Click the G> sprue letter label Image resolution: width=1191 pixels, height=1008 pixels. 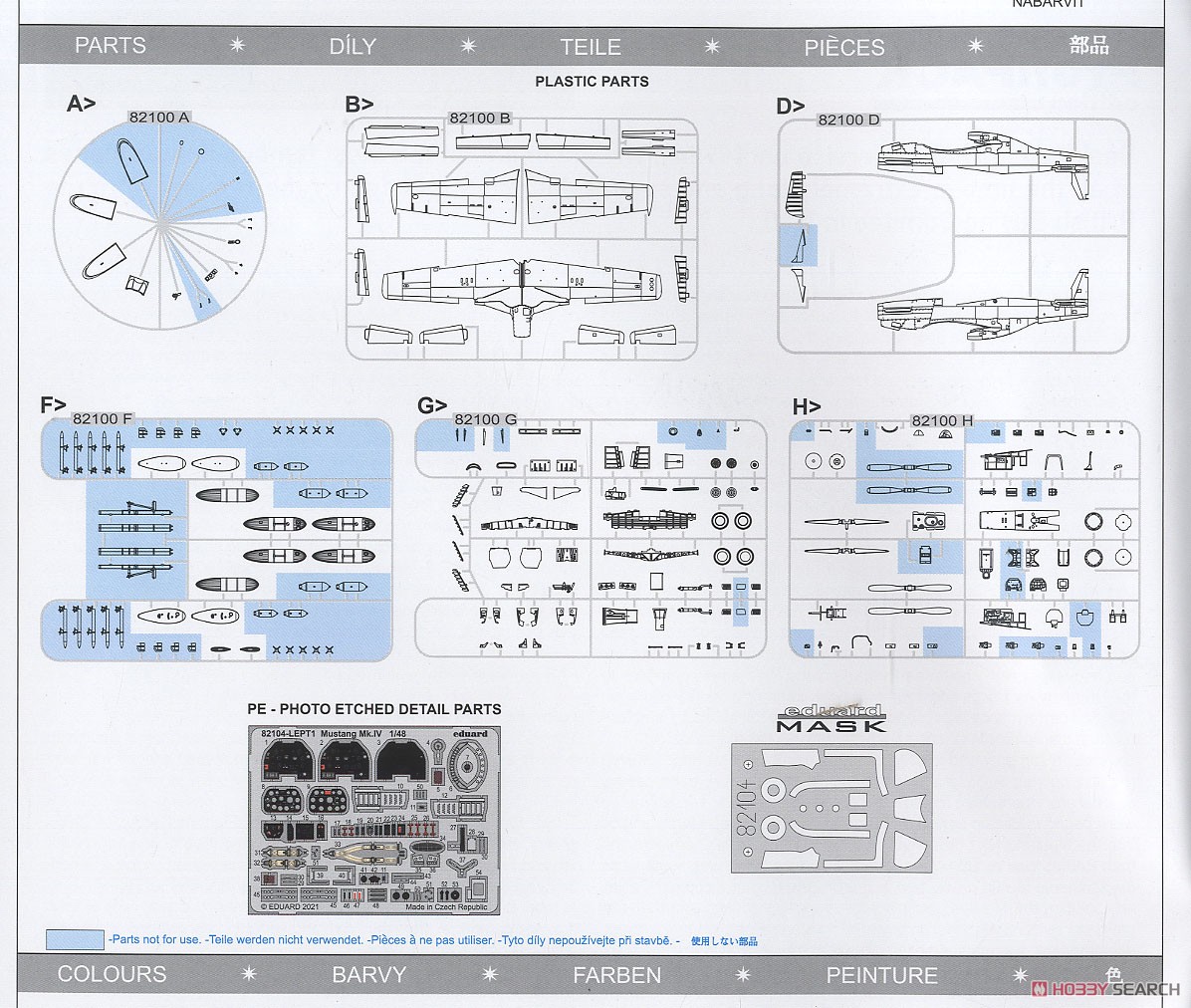click(x=431, y=405)
